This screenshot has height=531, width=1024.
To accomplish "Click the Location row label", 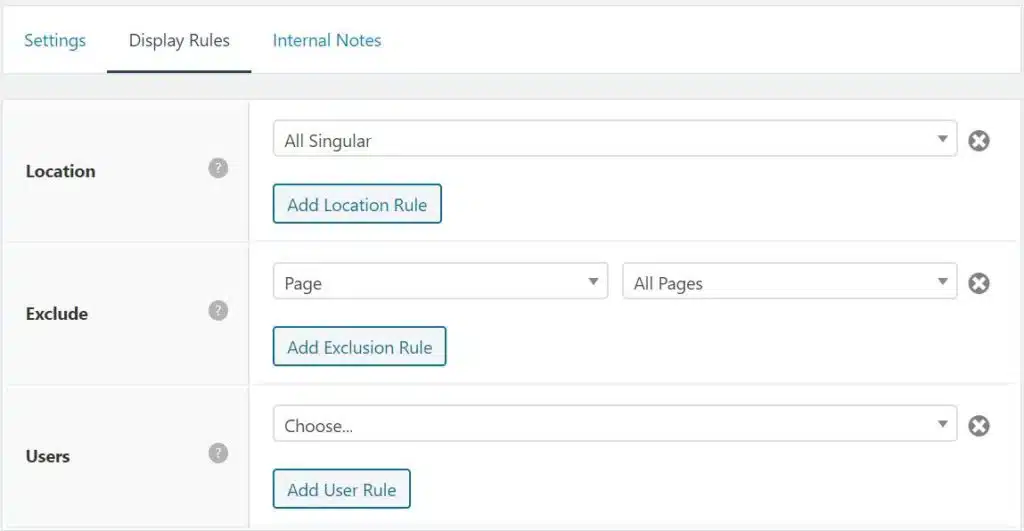I will point(61,171).
